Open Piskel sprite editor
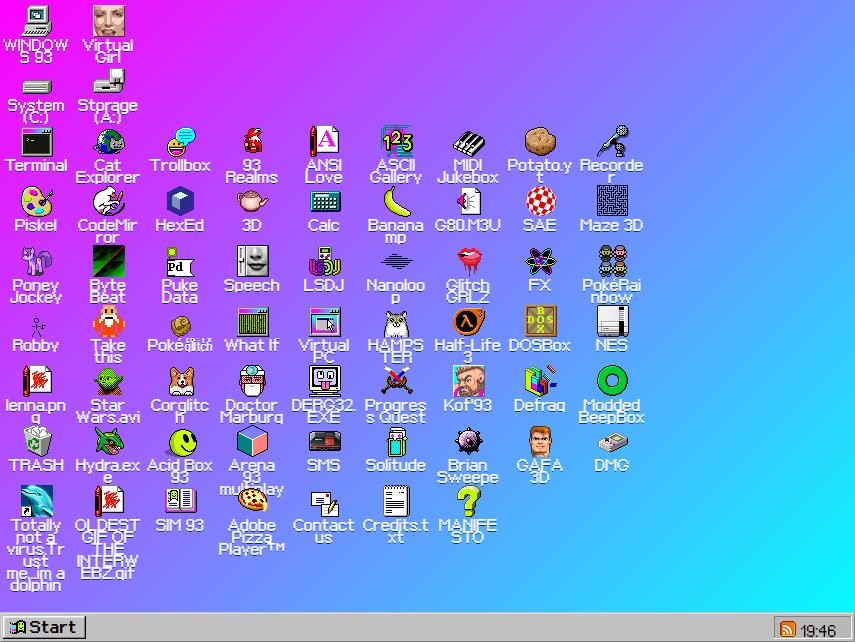The image size is (855, 642). click(x=35, y=207)
